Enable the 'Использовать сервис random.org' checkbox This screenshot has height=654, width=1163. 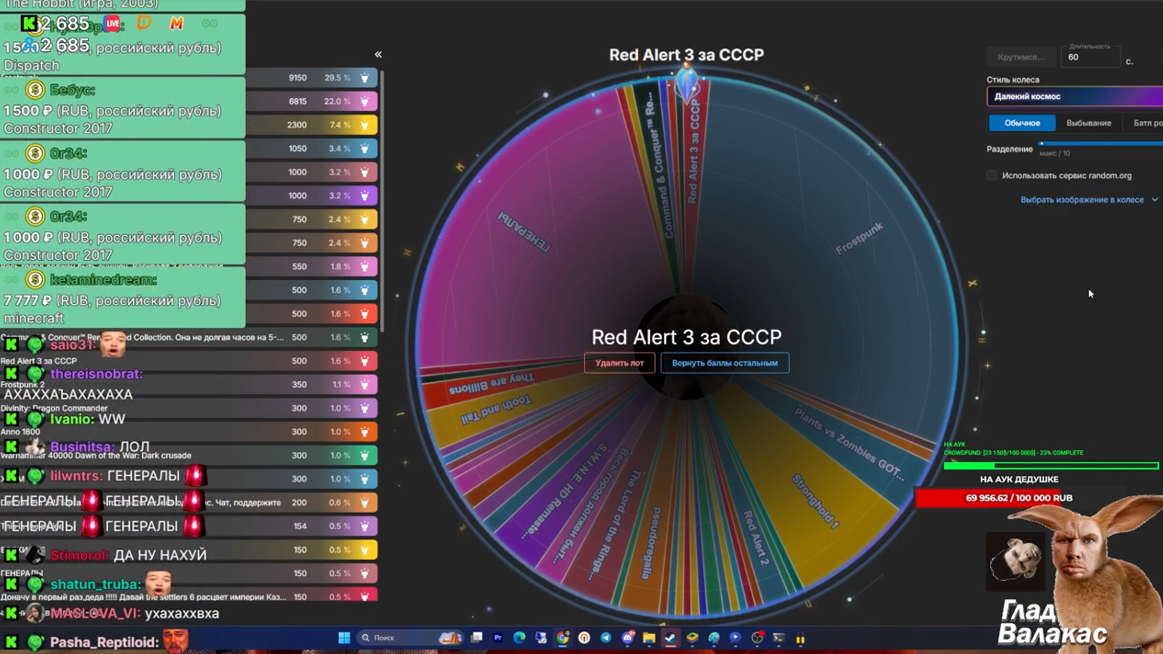pos(992,176)
